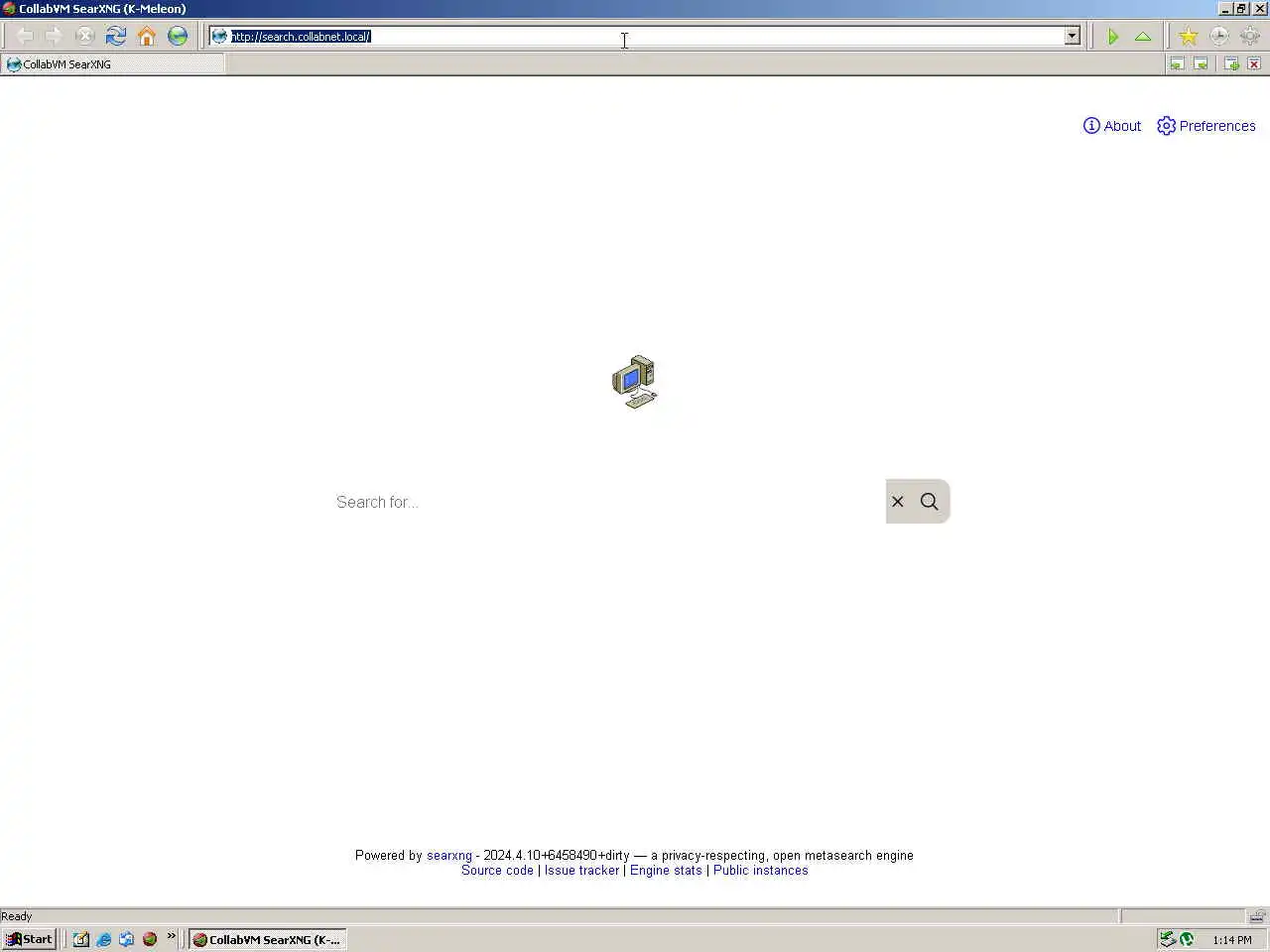Reload the page with the Refresh icon

(116, 37)
